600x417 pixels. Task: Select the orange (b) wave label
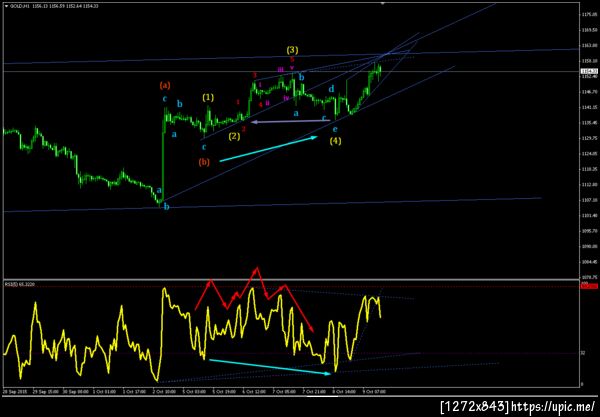pyautogui.click(x=204, y=162)
